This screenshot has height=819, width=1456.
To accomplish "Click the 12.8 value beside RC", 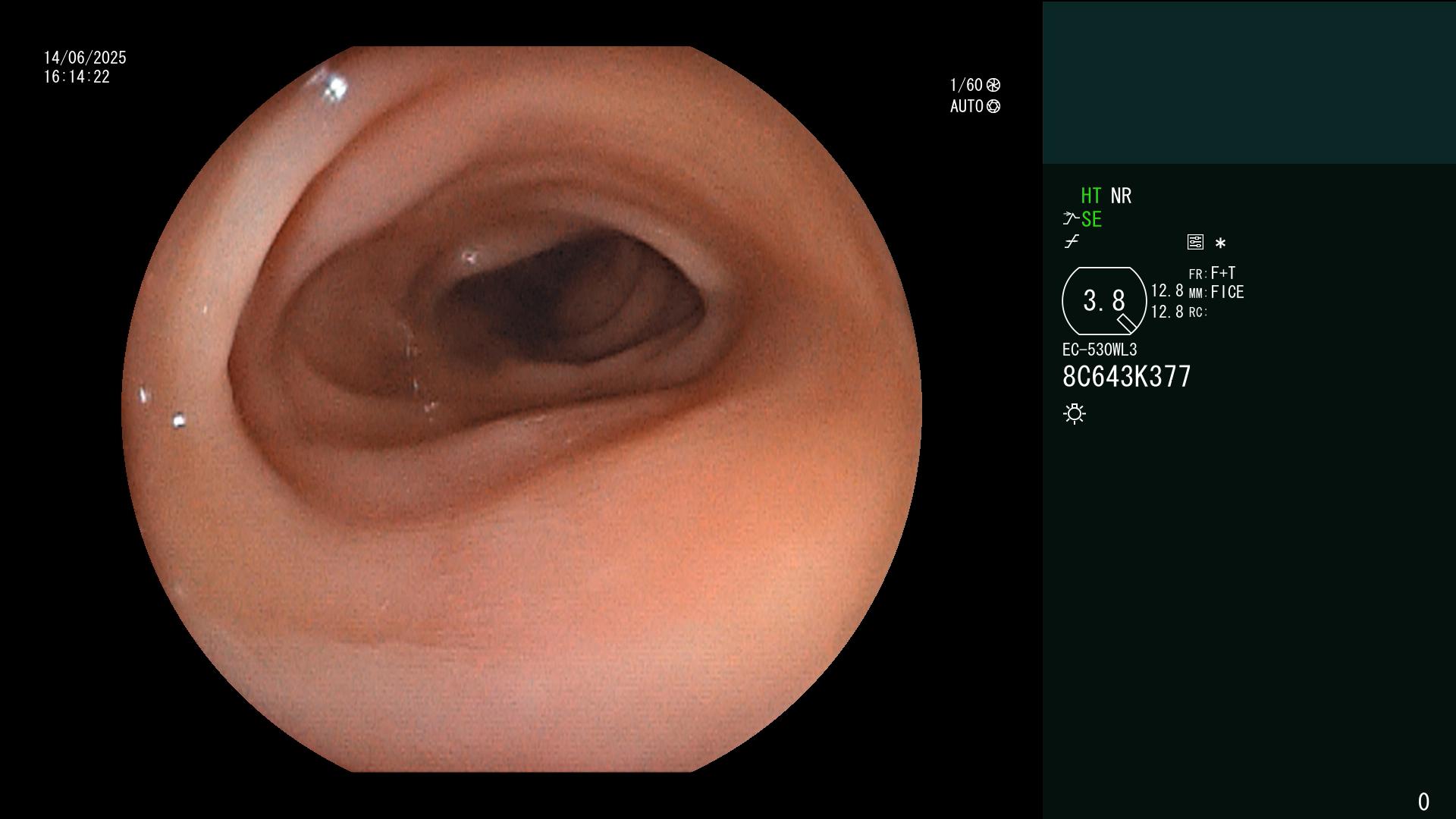I will pyautogui.click(x=1167, y=312).
